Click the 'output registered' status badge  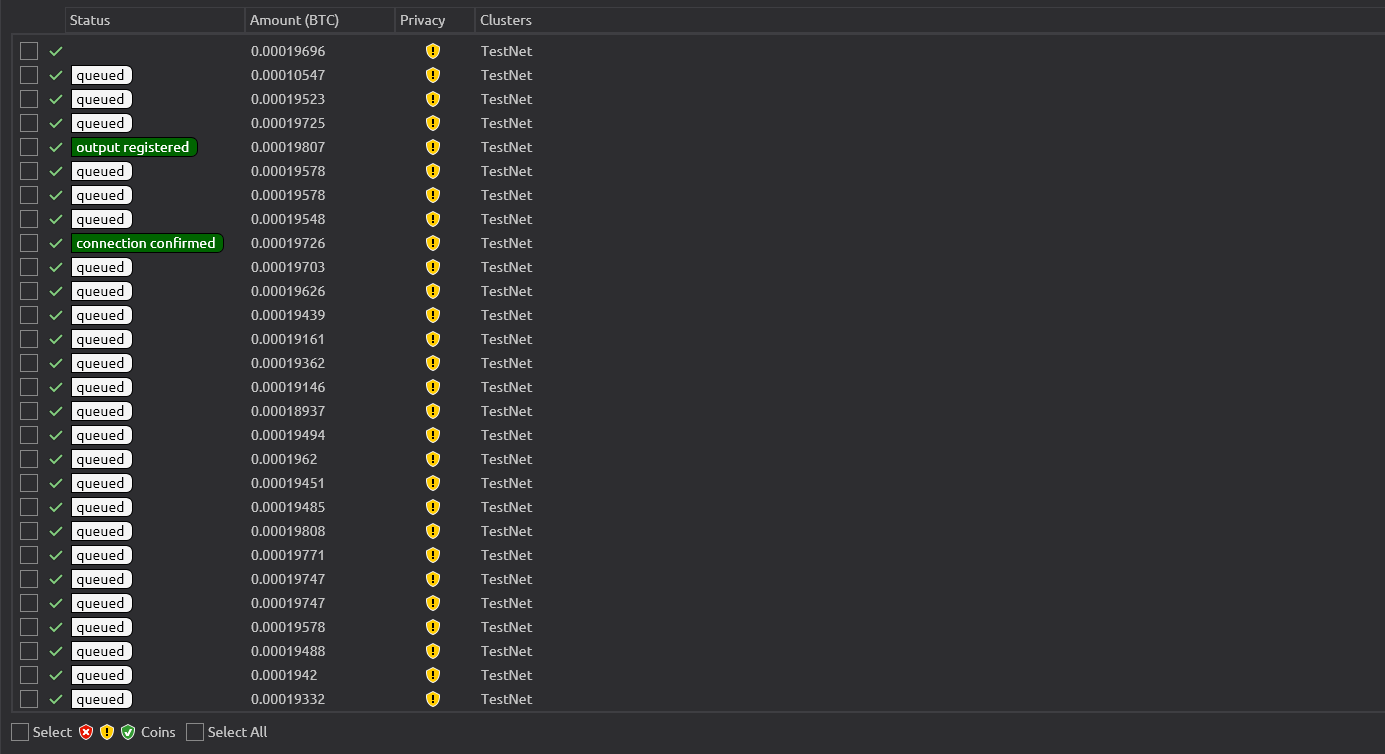tap(134, 147)
